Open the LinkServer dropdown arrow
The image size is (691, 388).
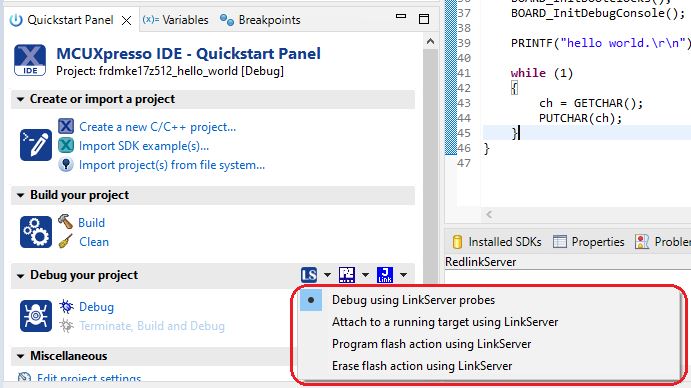[327, 275]
